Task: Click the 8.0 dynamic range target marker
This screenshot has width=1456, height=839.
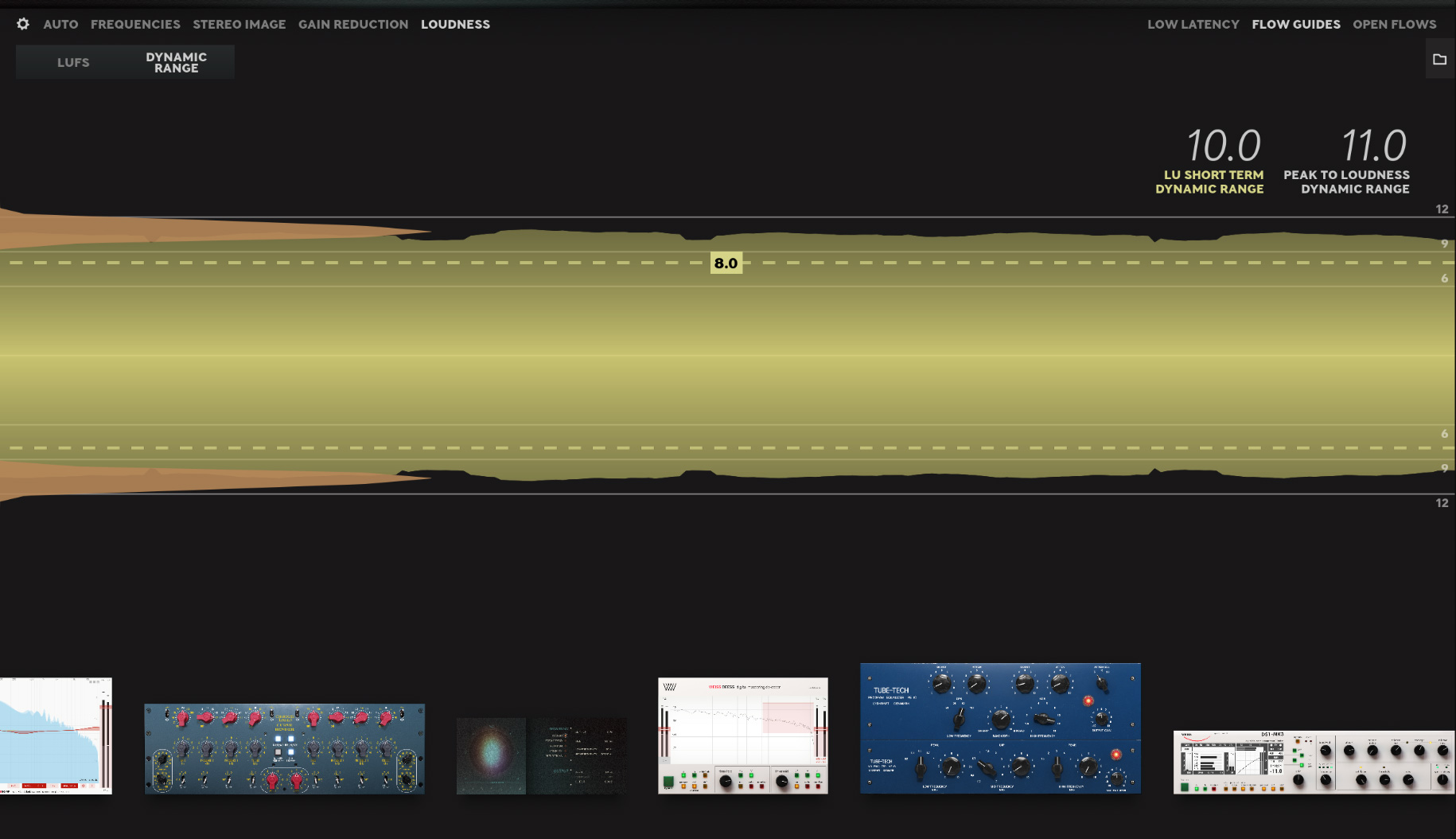Action: pos(725,263)
